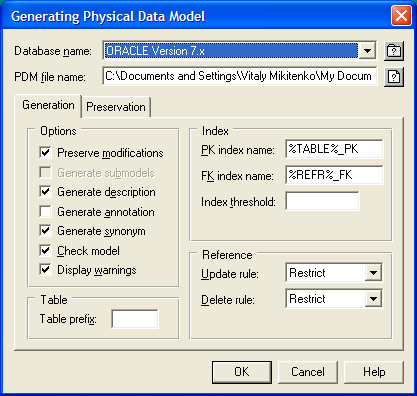
Task: Uncheck Generate description option
Action: point(45,192)
